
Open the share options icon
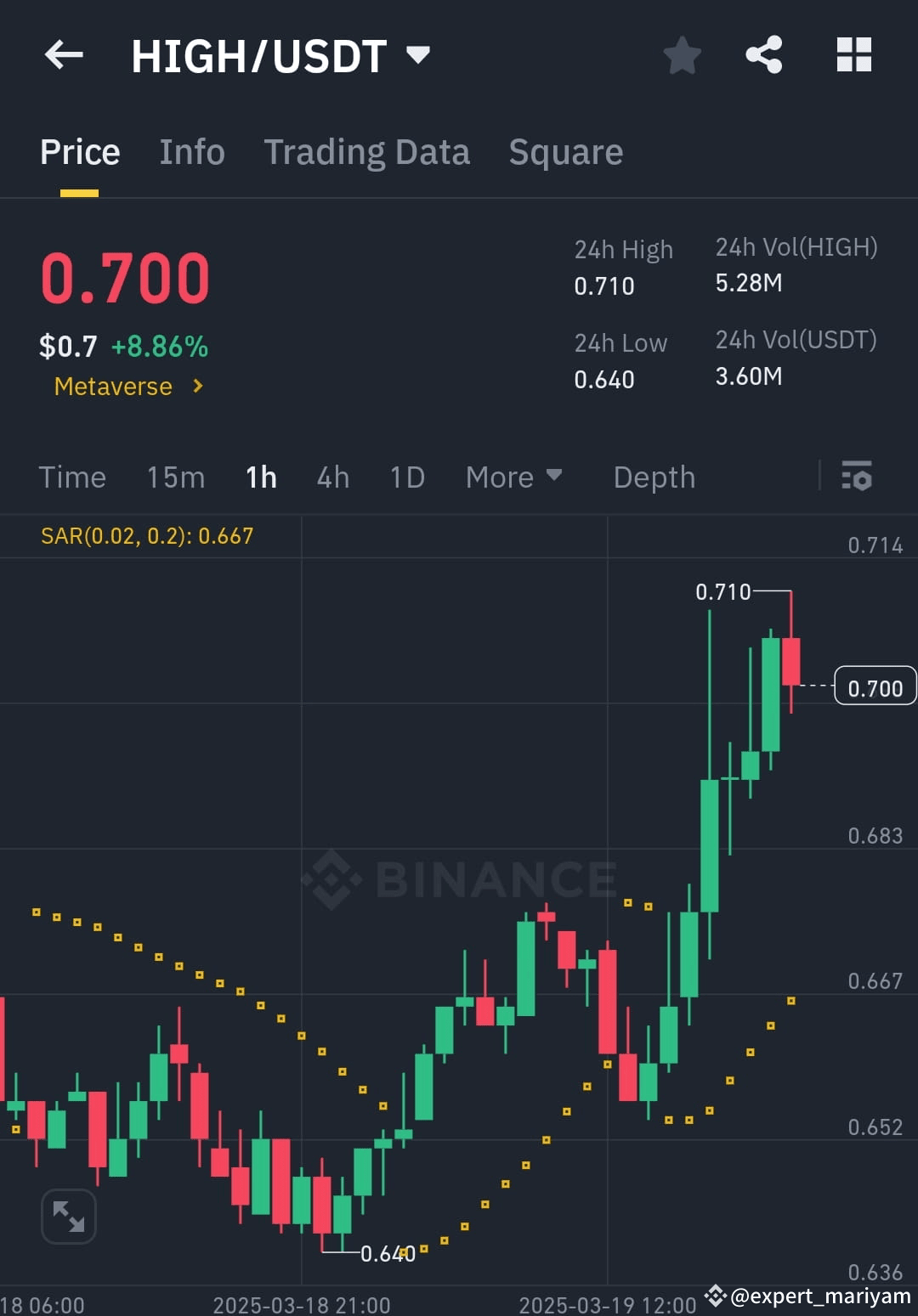point(764,54)
